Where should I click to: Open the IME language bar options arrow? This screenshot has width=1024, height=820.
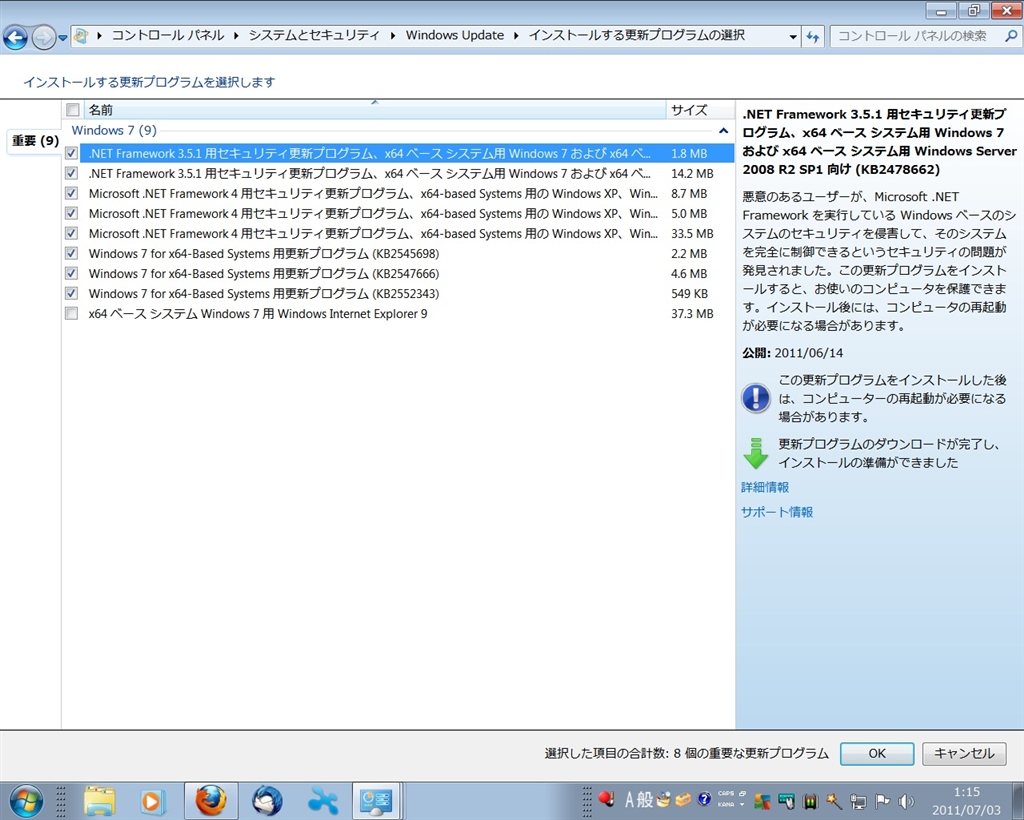[742, 804]
